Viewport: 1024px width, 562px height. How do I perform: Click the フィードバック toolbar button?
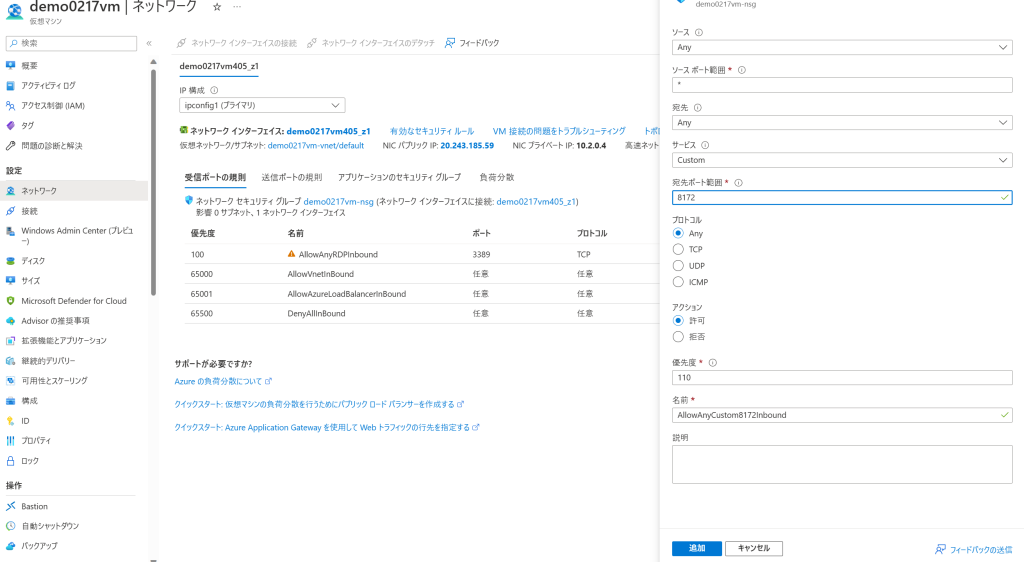(472, 43)
